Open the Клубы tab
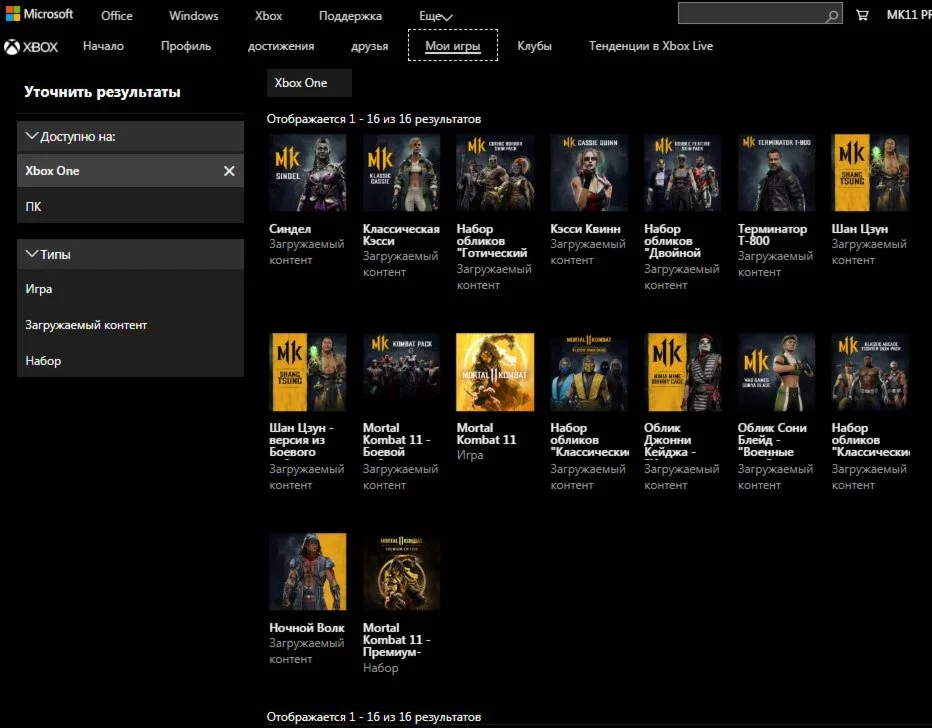 pyautogui.click(x=534, y=46)
